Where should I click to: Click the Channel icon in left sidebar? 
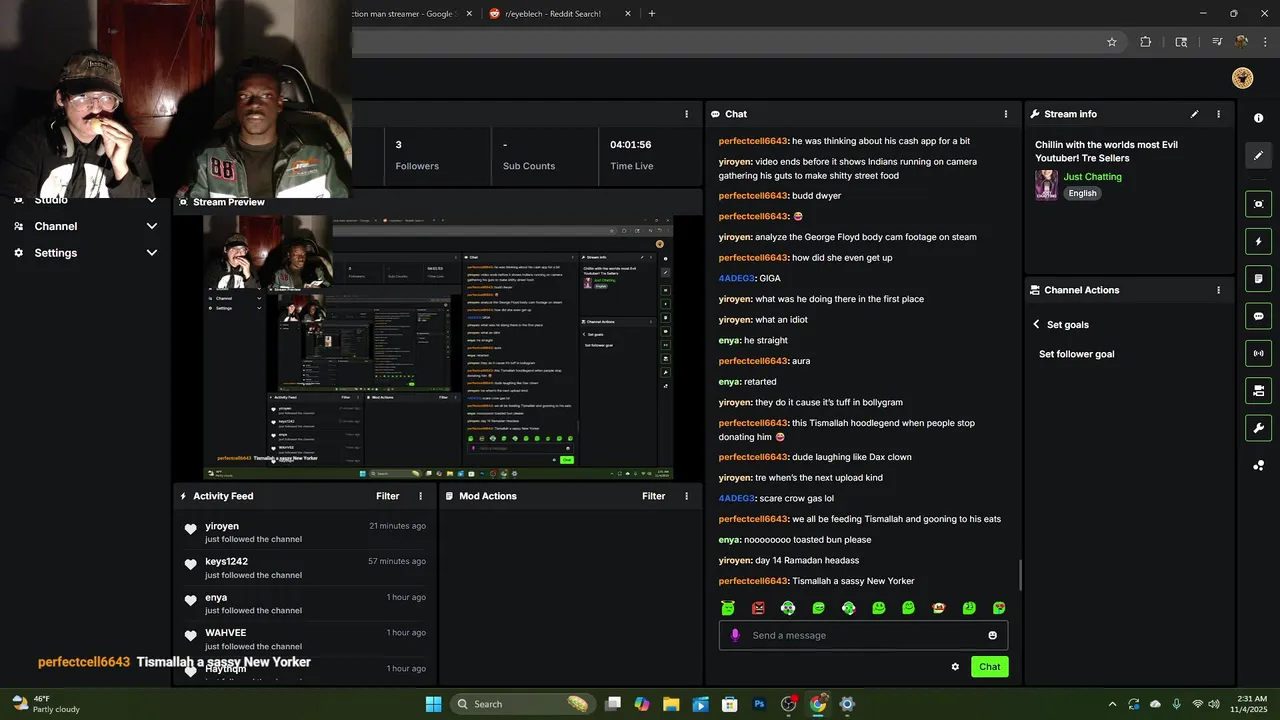coord(18,226)
